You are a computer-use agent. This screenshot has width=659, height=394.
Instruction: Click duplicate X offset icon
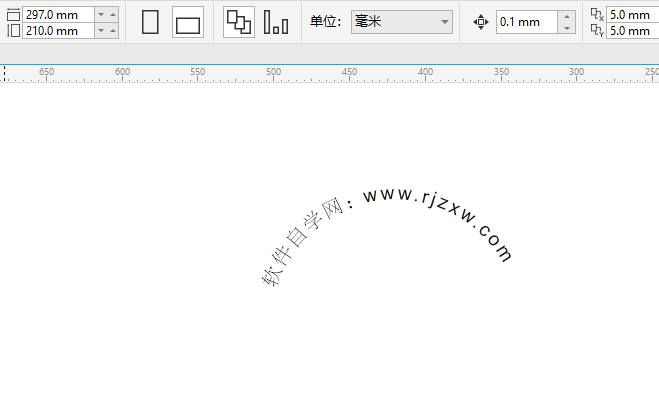[597, 15]
